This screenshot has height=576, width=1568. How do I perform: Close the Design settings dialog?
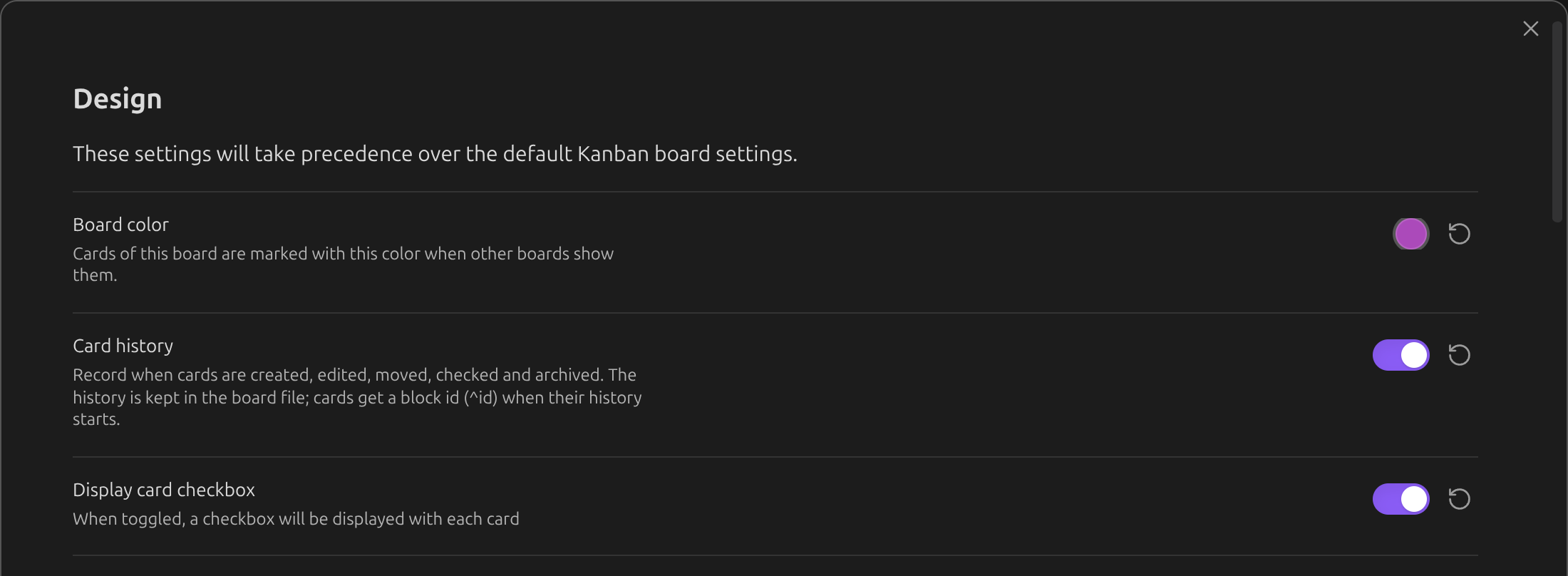[x=1530, y=29]
